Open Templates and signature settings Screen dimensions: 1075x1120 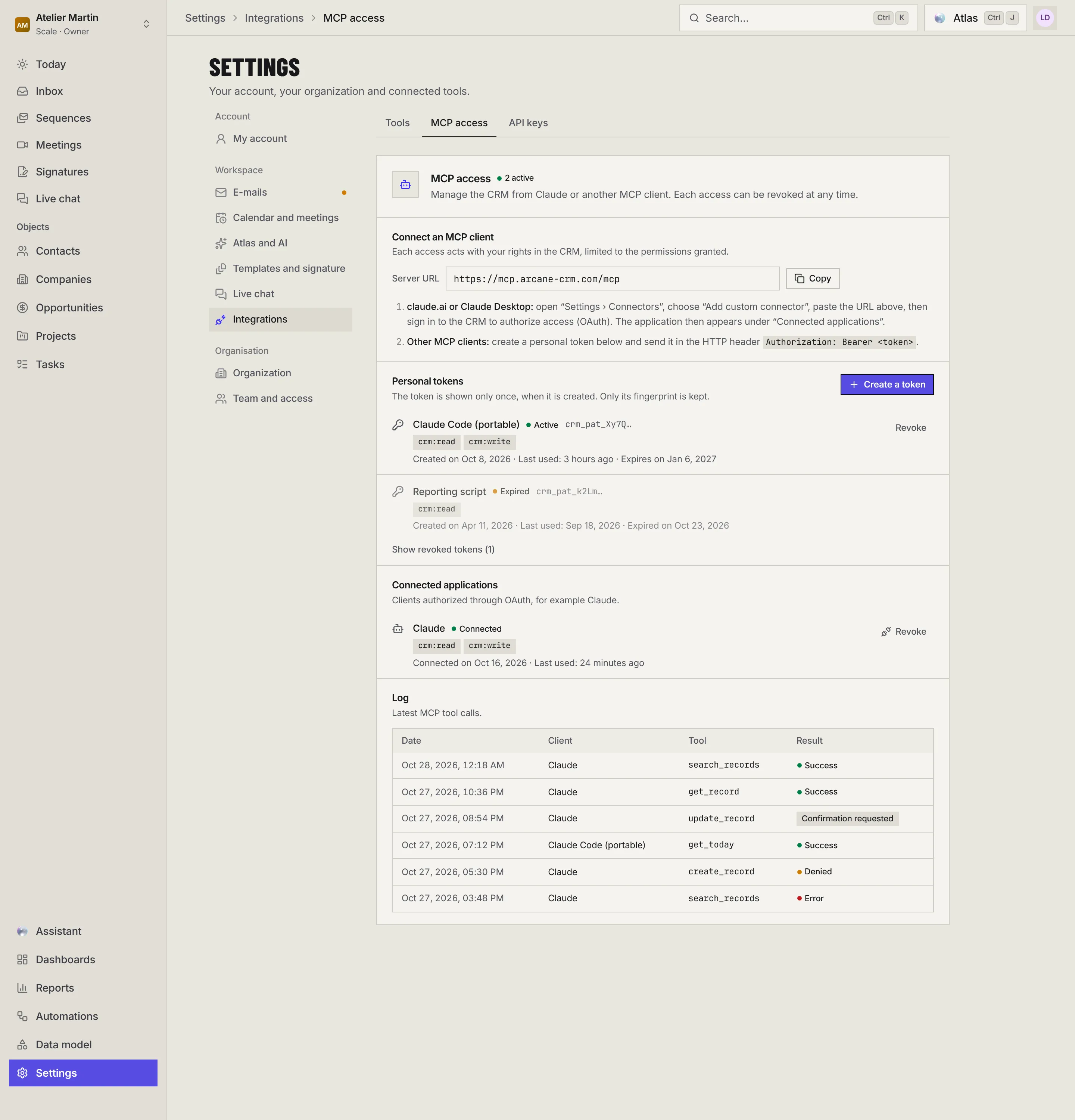(x=280, y=268)
